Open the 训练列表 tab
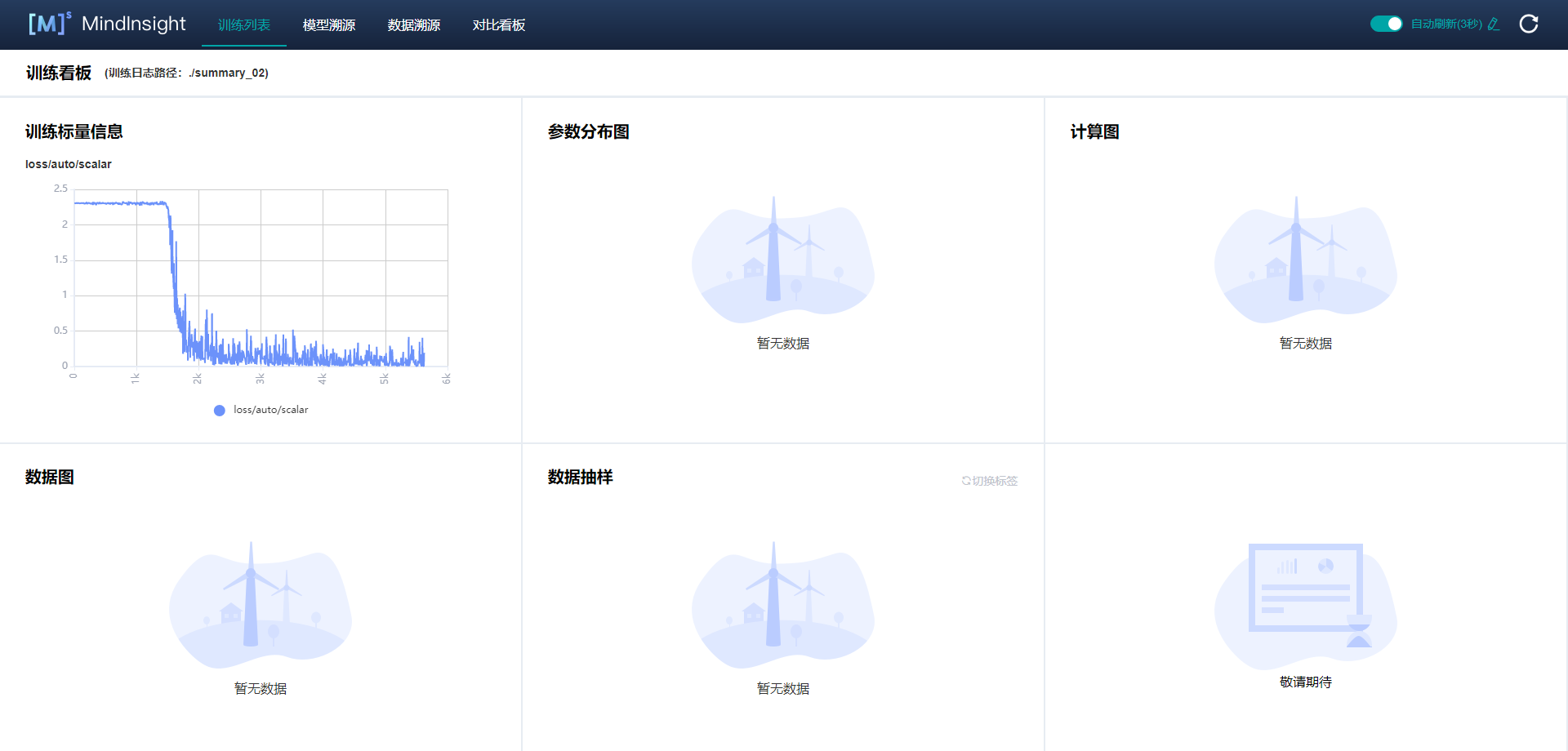The width and height of the screenshot is (1568, 751). tap(244, 24)
